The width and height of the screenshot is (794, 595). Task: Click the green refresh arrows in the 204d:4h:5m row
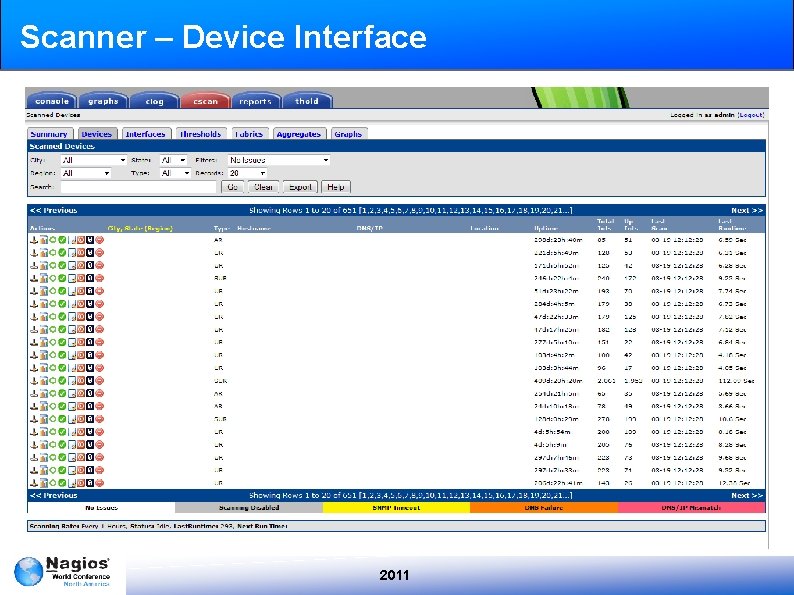click(53, 304)
